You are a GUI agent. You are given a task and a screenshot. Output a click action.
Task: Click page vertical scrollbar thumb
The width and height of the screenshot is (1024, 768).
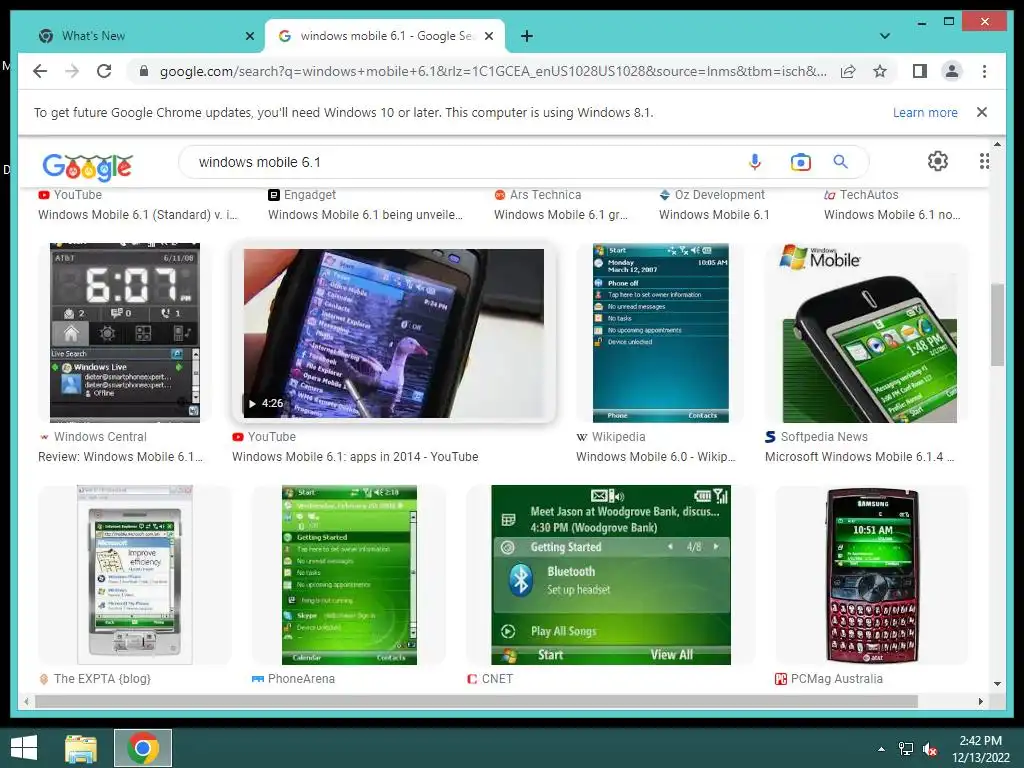[x=997, y=325]
